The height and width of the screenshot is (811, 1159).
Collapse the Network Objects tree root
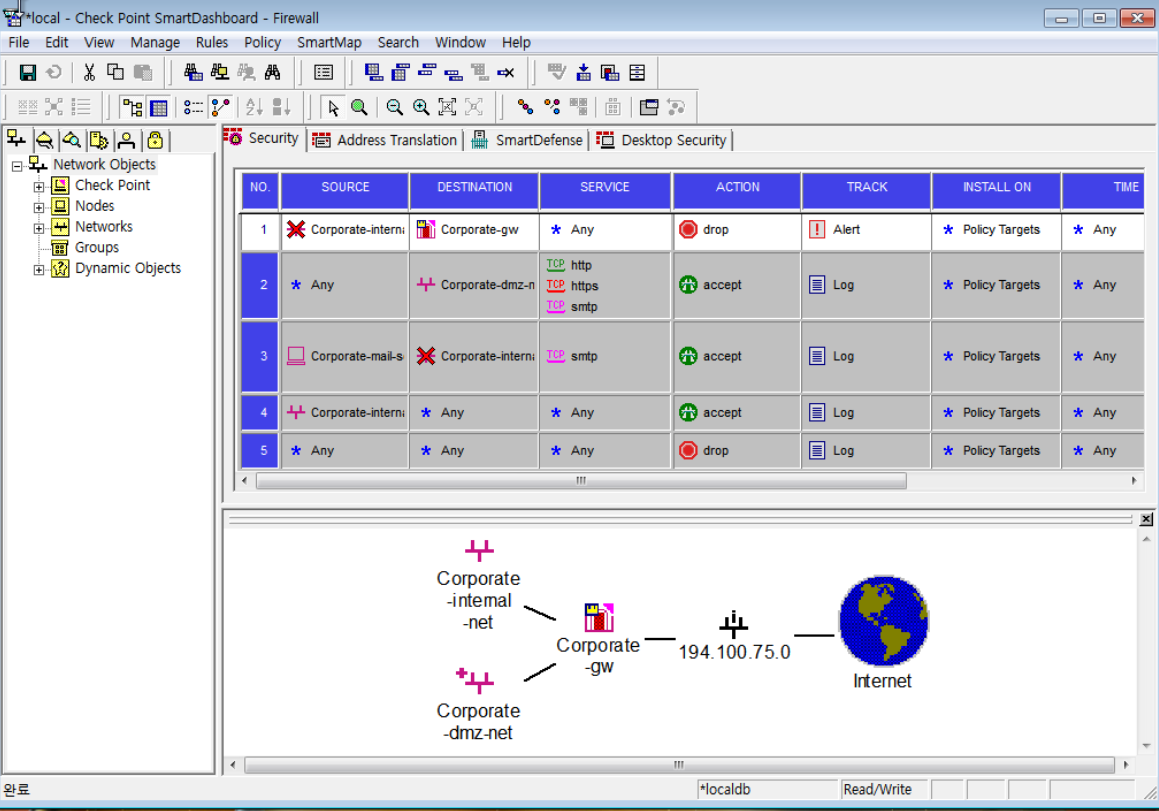[x=17, y=166]
